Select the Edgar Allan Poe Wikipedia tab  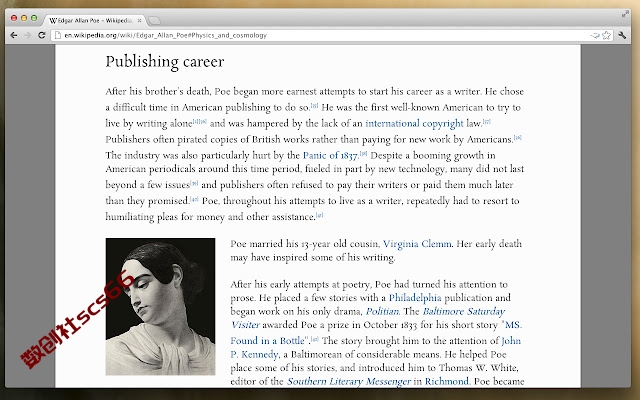point(95,20)
